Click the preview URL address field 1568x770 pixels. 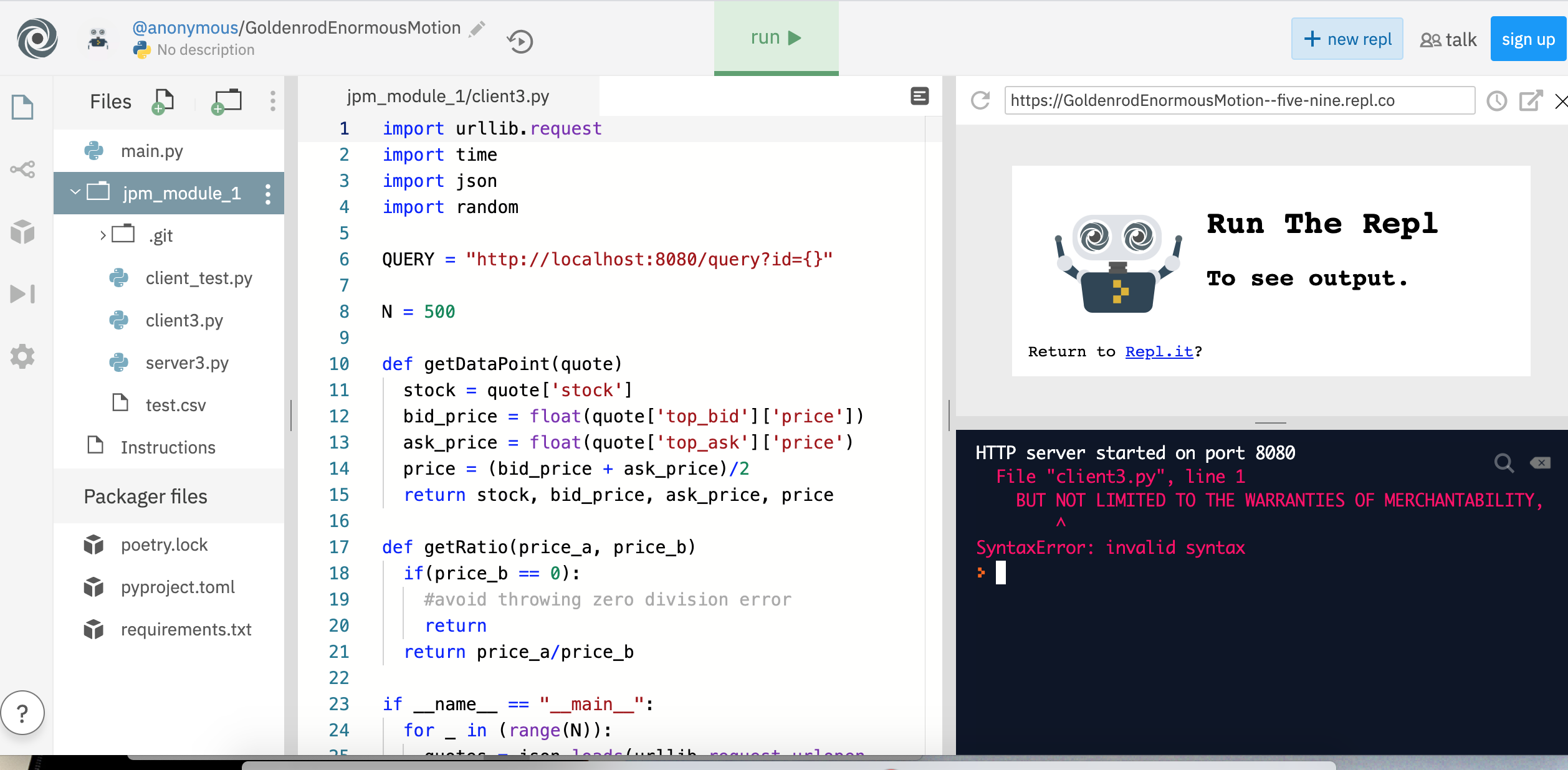pyautogui.click(x=1240, y=100)
